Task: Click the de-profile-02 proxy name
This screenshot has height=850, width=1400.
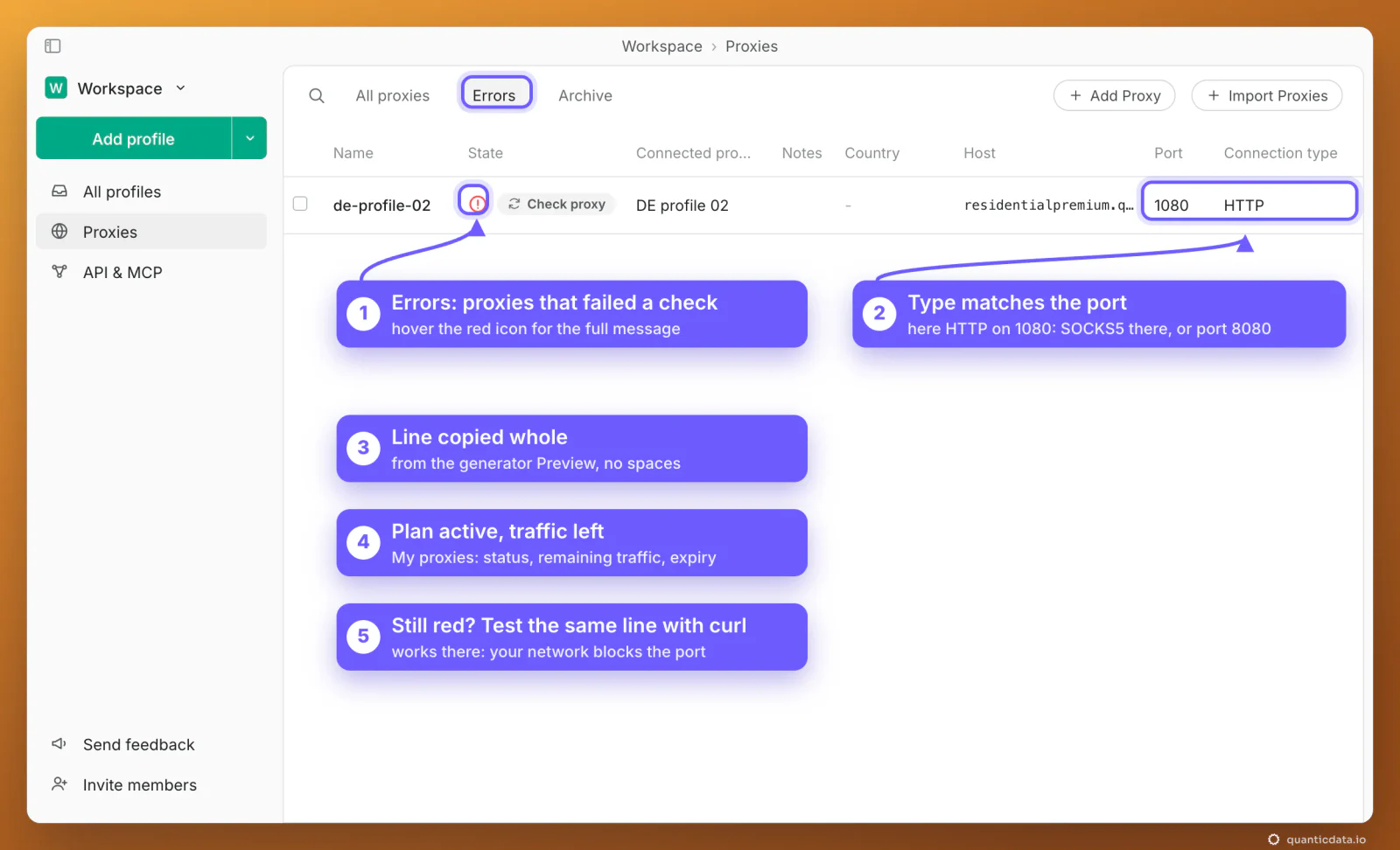Action: pos(381,206)
